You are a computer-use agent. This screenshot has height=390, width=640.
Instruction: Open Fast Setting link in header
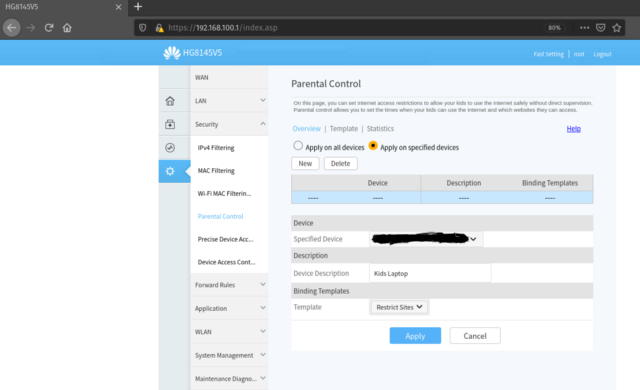tap(548, 54)
